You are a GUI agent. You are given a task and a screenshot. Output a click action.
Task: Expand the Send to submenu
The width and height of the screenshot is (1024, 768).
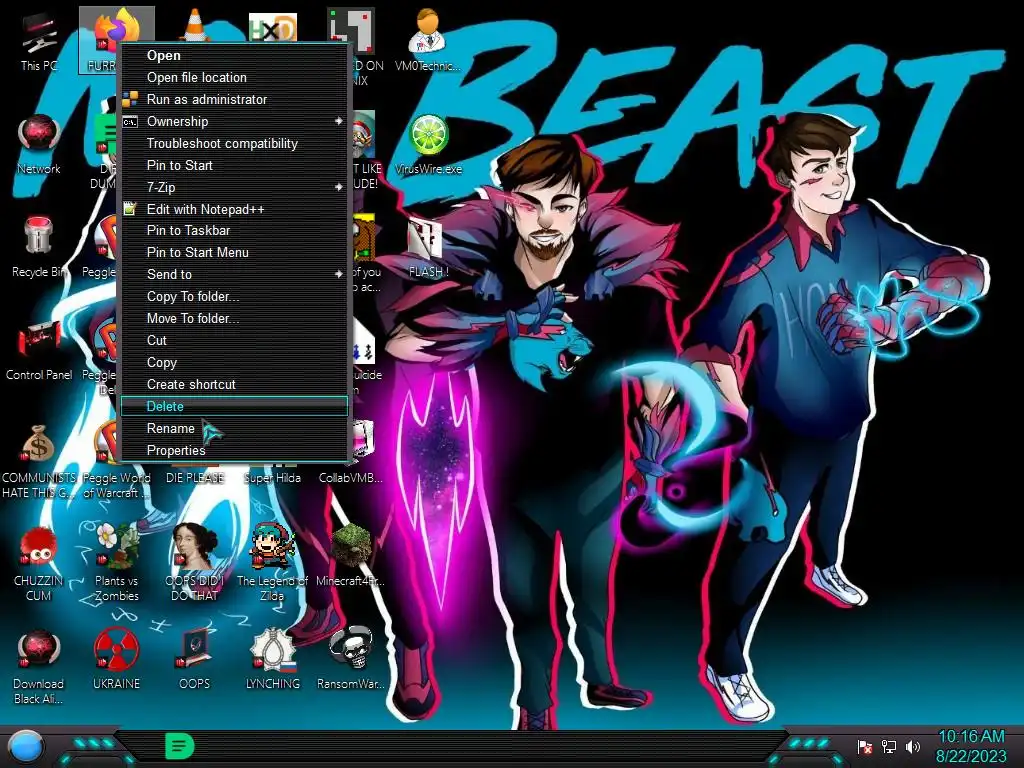[x=234, y=274]
